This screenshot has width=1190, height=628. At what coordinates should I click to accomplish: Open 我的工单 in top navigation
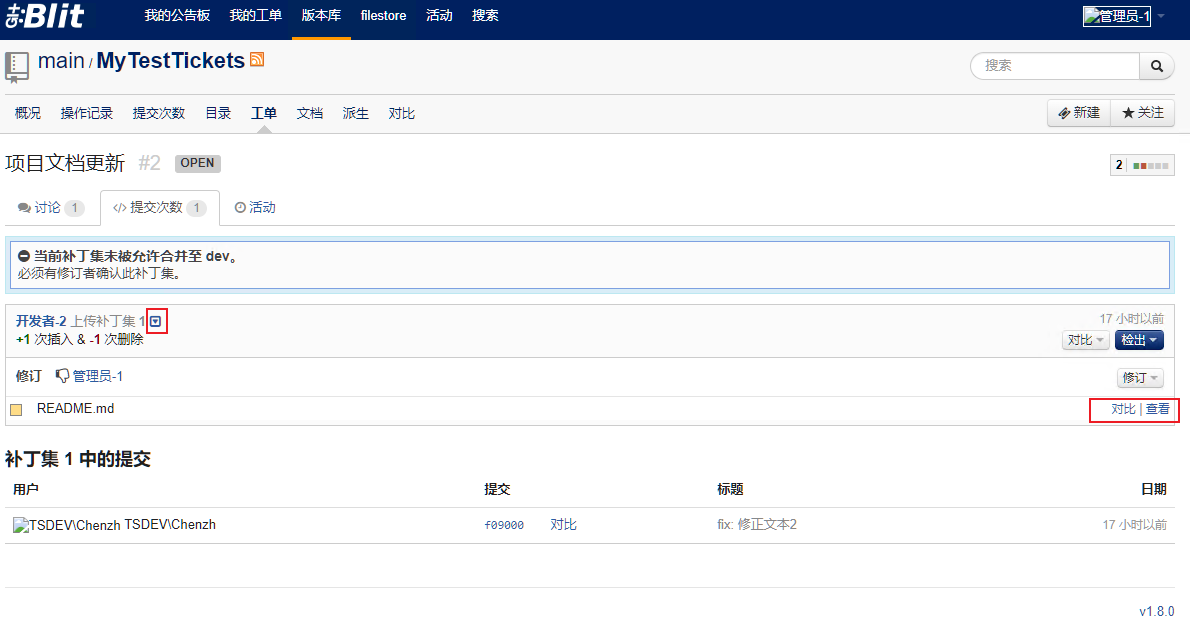click(x=256, y=15)
